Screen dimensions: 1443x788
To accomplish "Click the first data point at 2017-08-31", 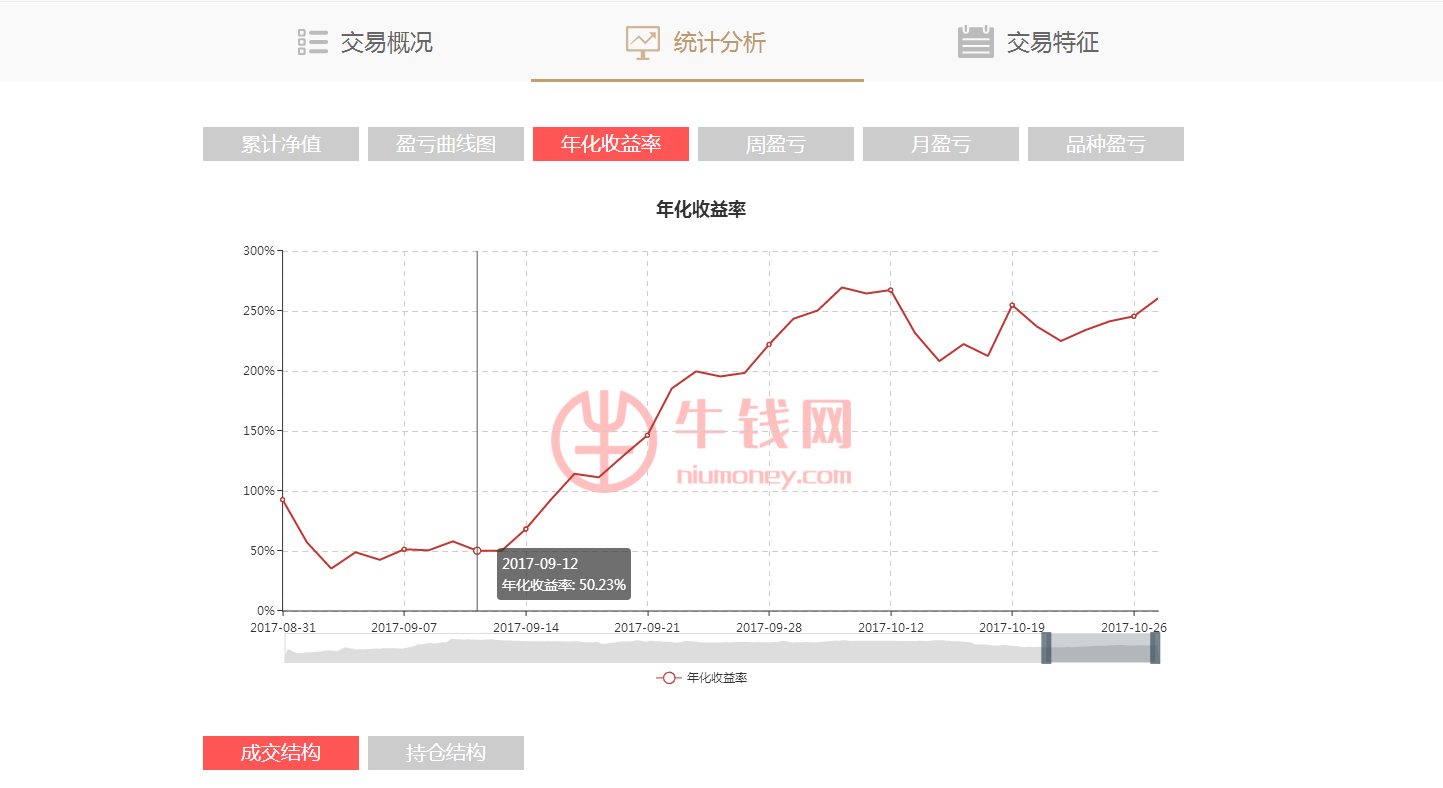I will 283,499.
